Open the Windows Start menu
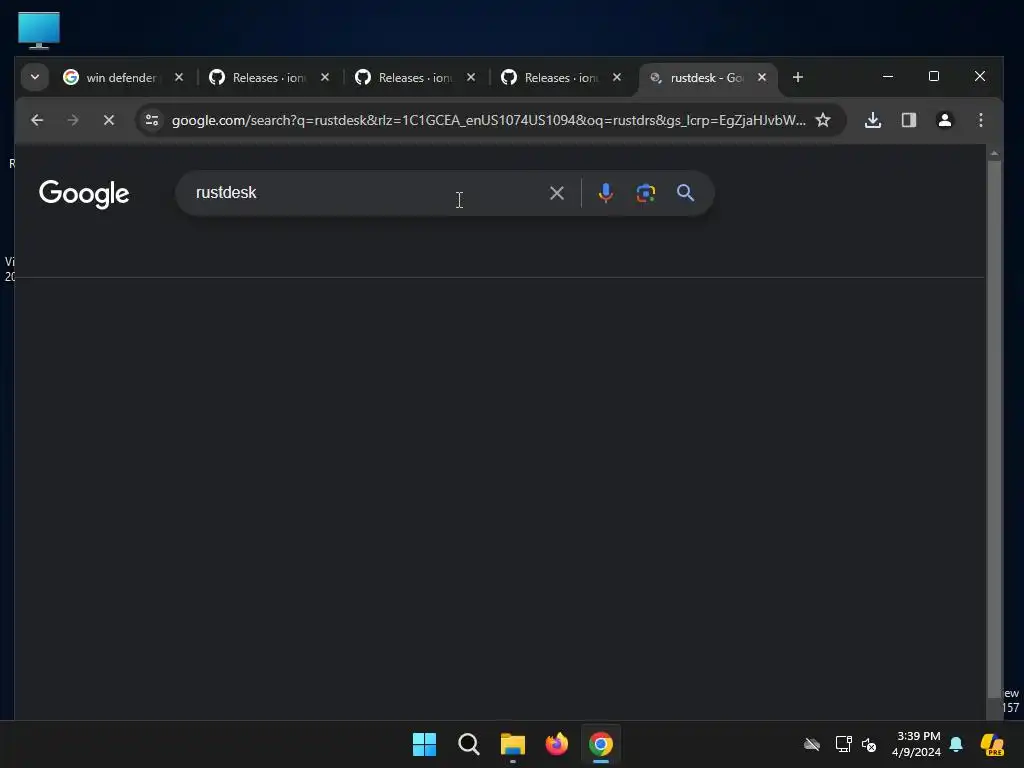The image size is (1024, 768). pos(424,744)
